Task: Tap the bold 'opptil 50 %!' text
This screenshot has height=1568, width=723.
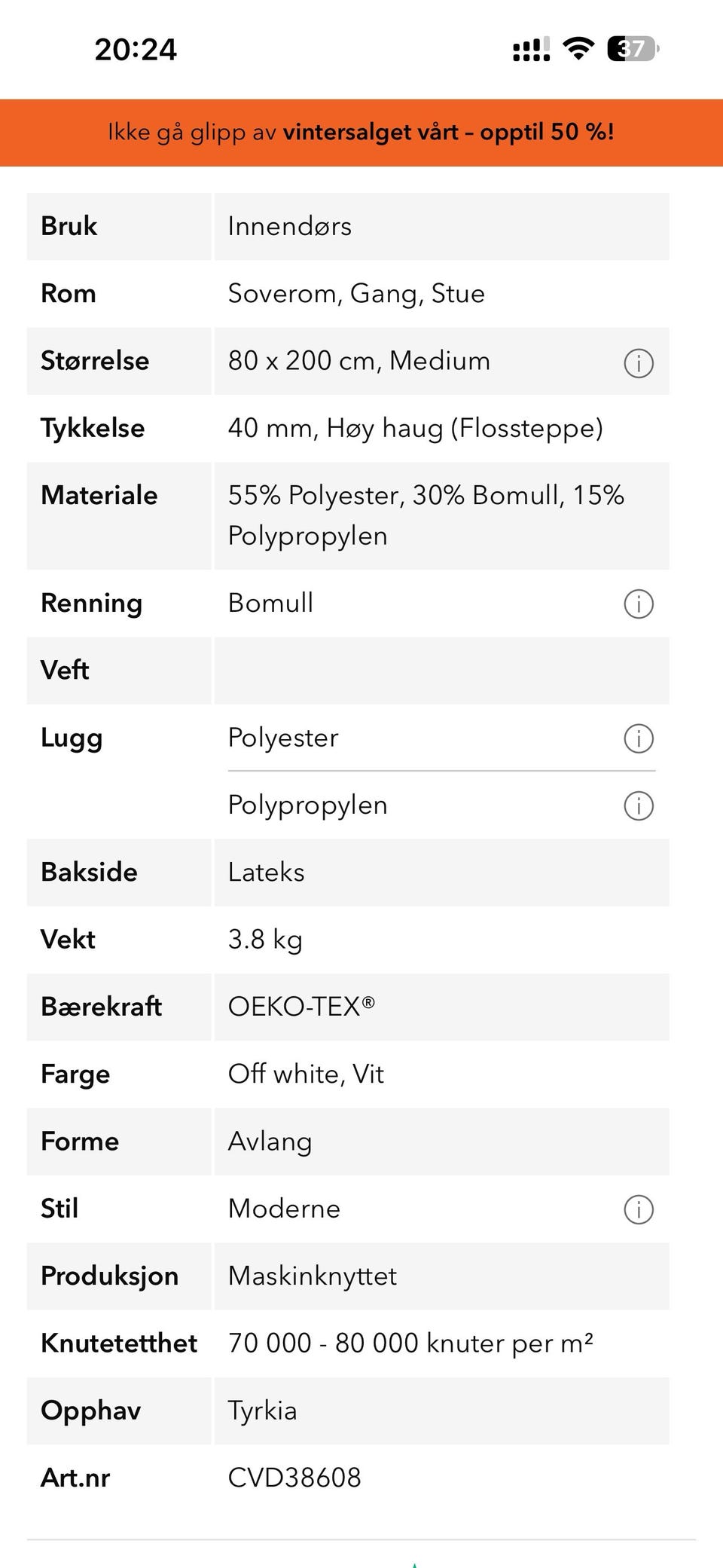Action: coord(547,133)
